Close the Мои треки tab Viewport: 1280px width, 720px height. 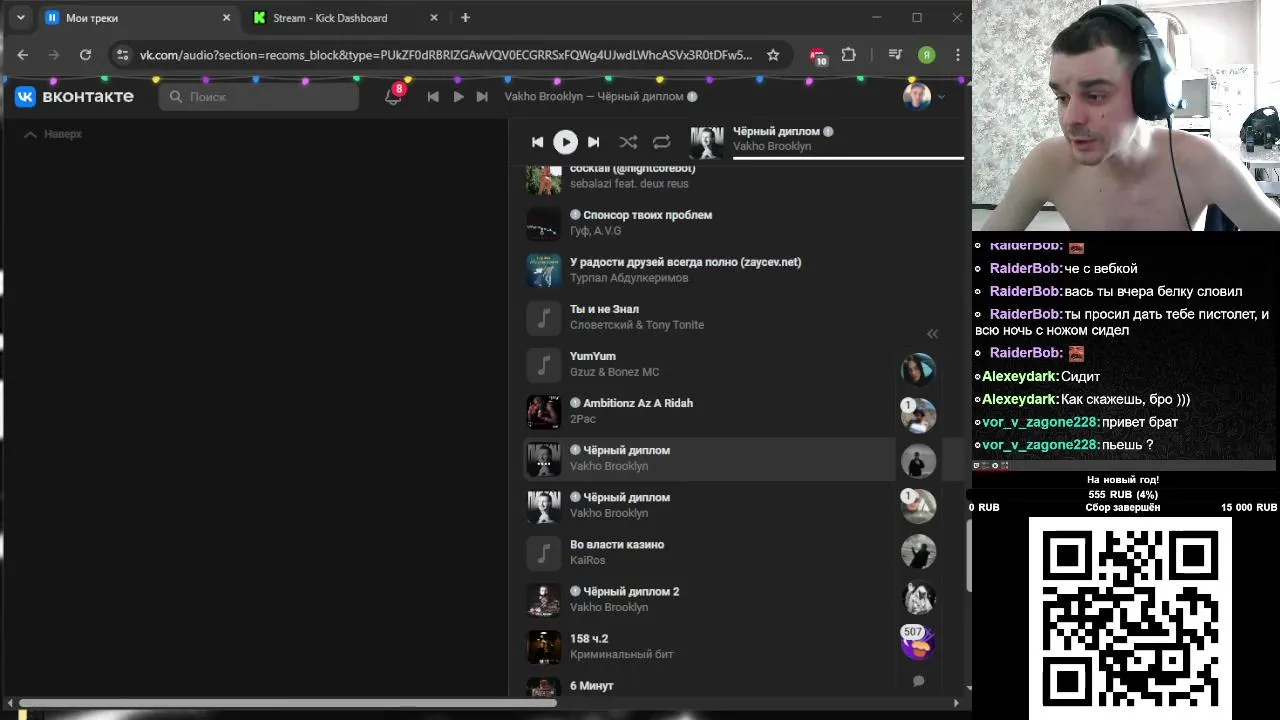(226, 18)
